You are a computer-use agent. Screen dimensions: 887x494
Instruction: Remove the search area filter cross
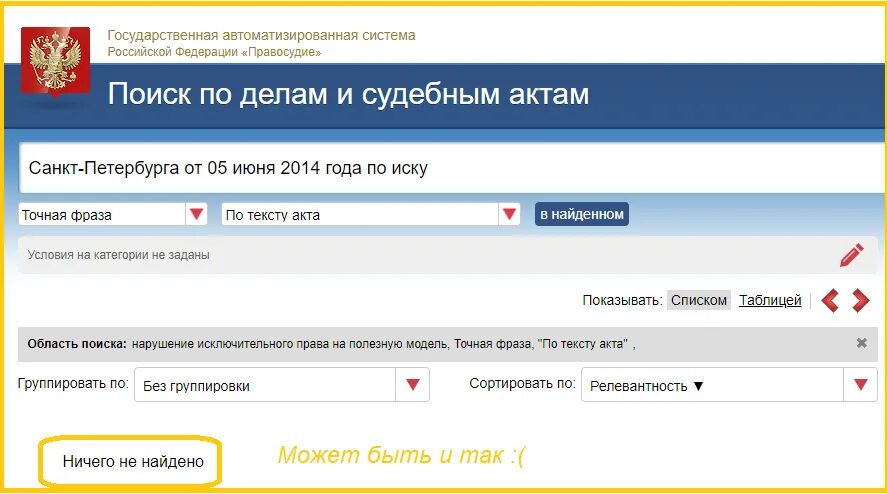point(862,343)
